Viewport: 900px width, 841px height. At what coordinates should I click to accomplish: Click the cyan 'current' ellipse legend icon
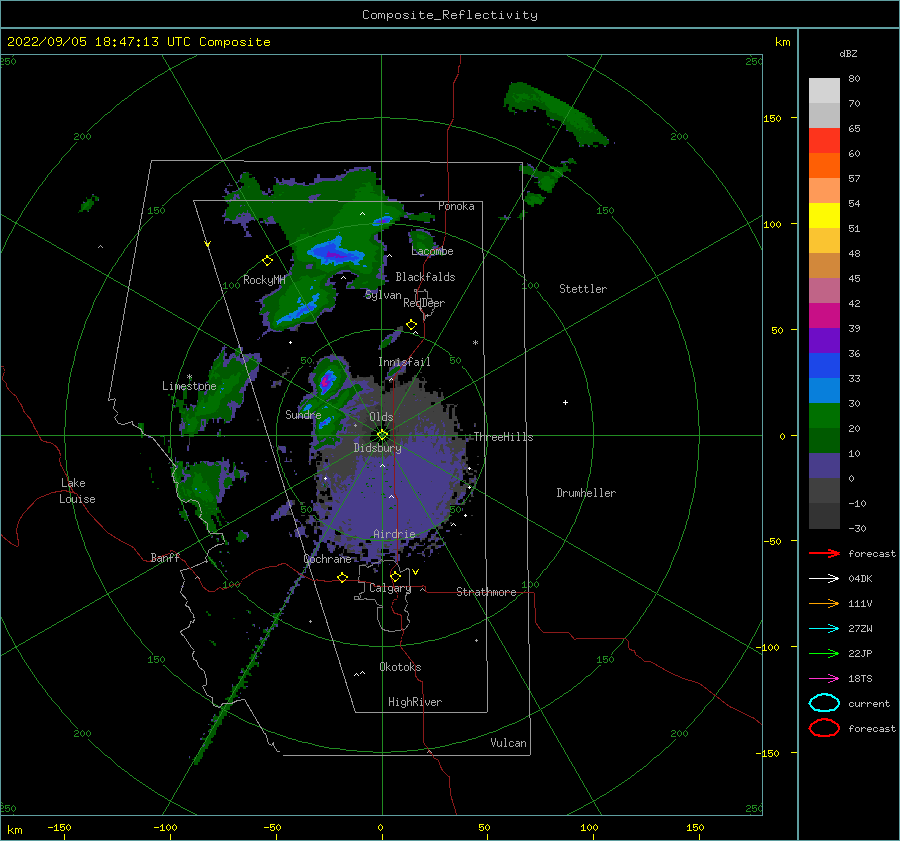[824, 703]
